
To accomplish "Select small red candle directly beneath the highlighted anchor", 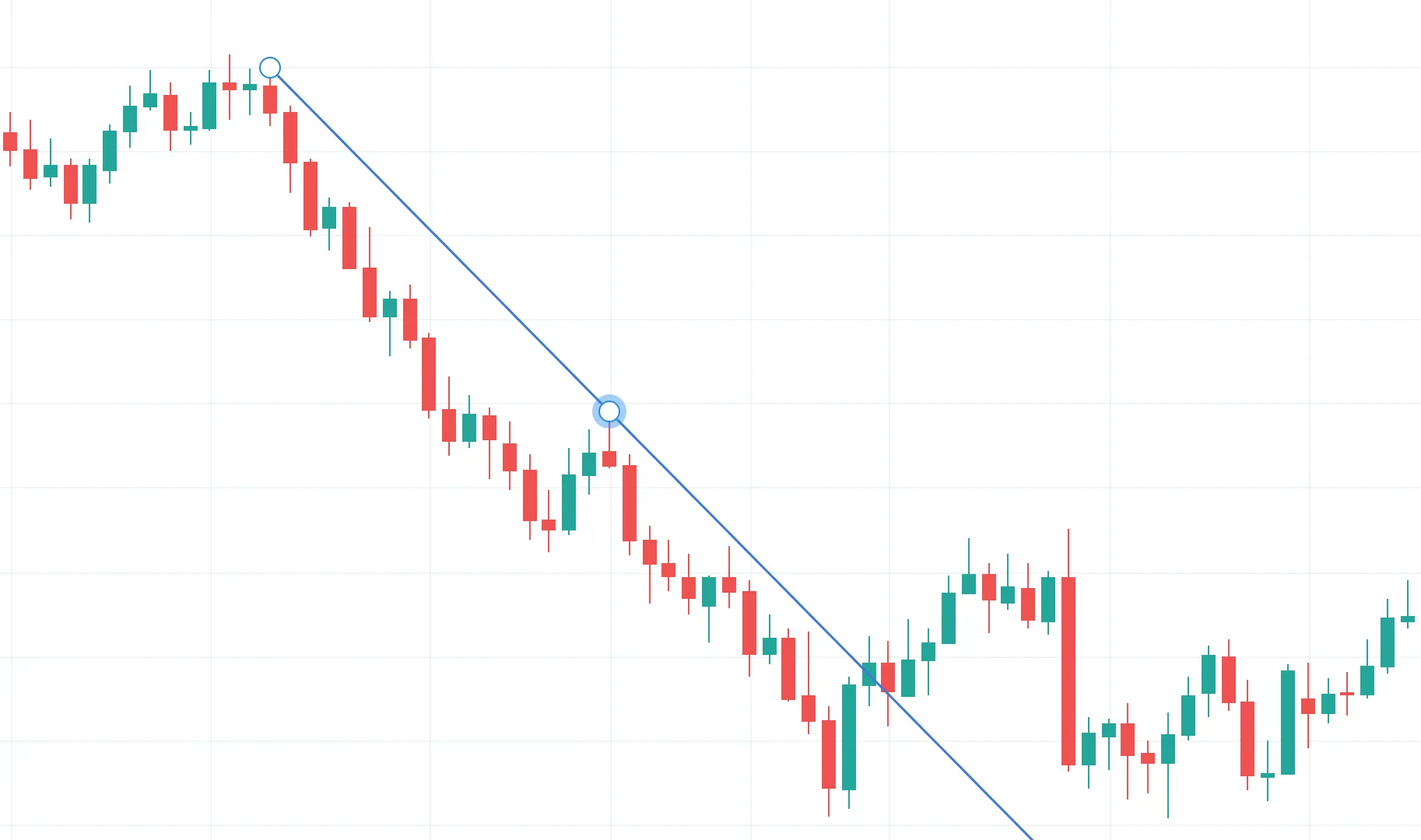I will coord(609,458).
